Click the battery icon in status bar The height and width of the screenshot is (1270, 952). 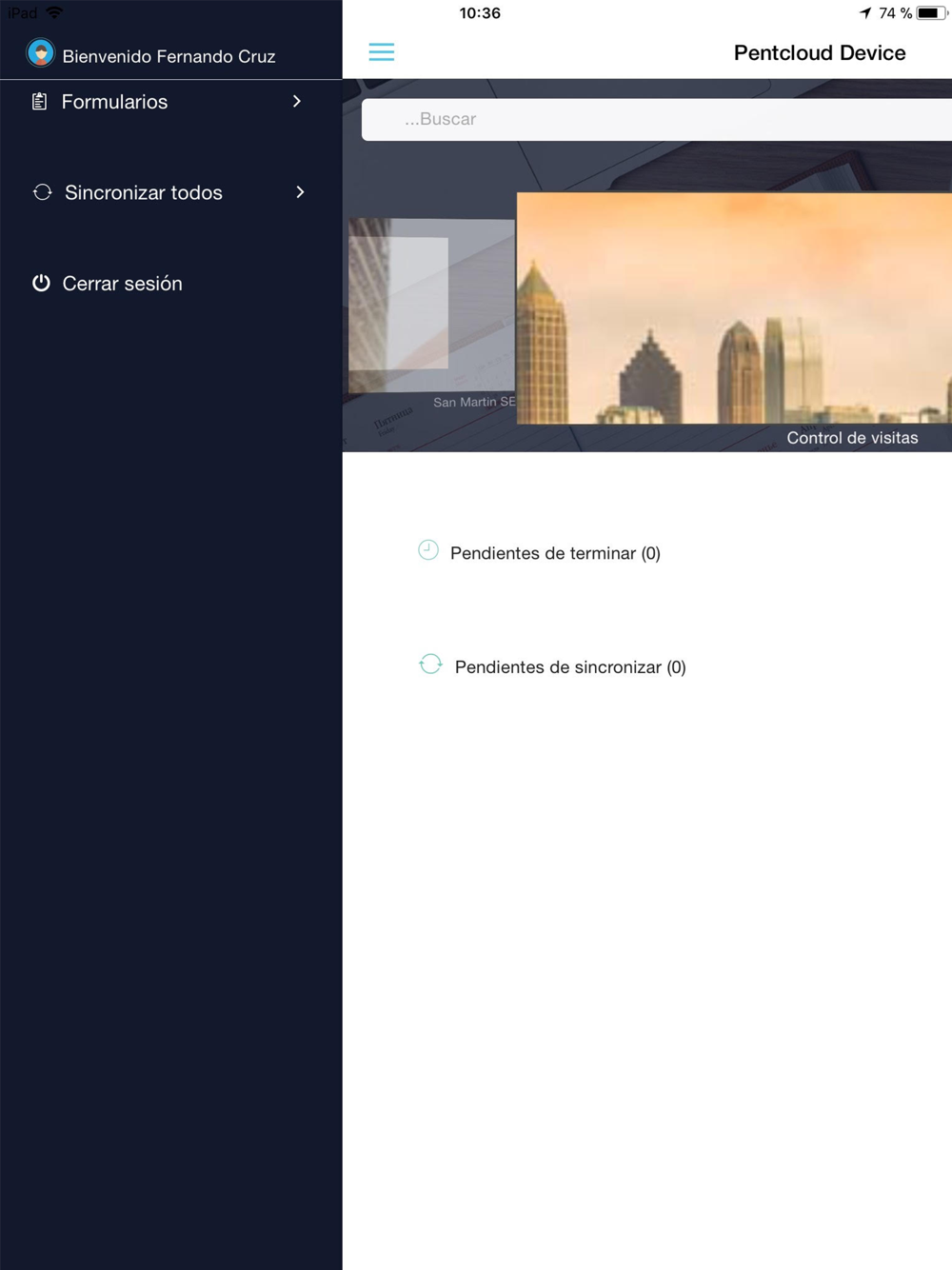(x=932, y=13)
